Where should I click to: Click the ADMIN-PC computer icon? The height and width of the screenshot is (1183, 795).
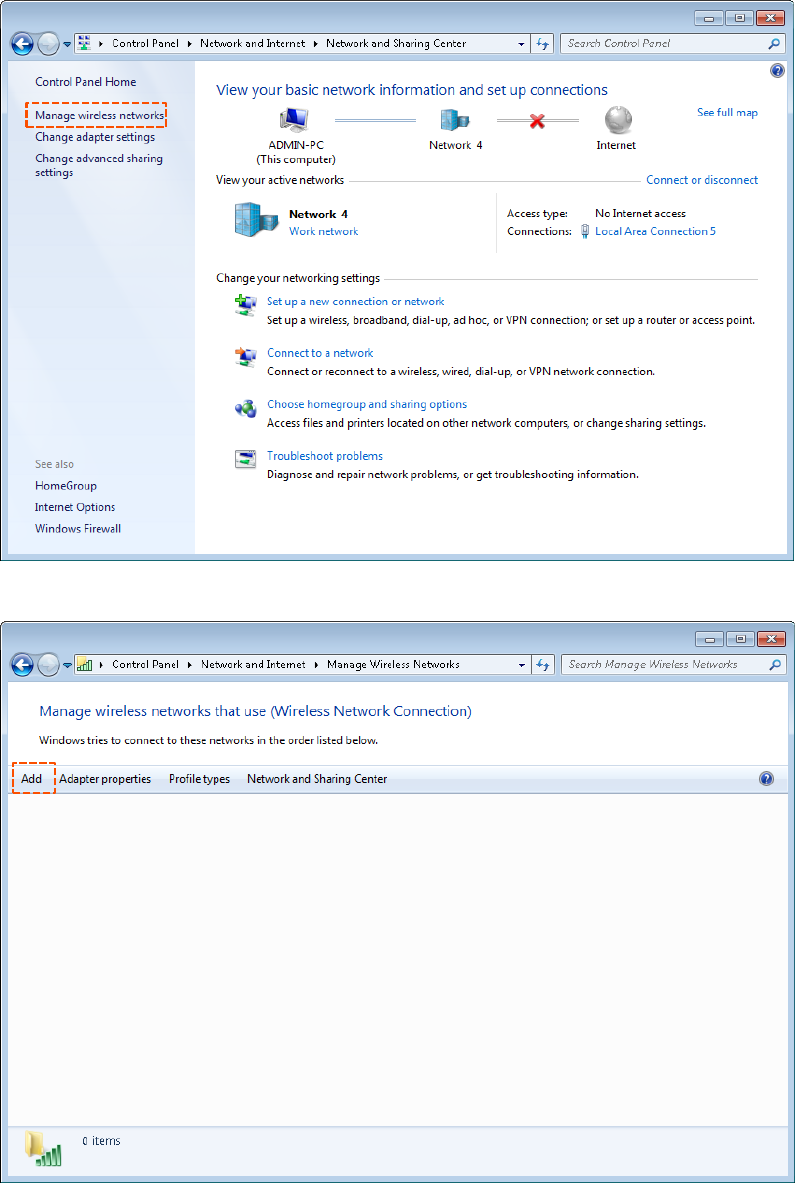tap(295, 121)
